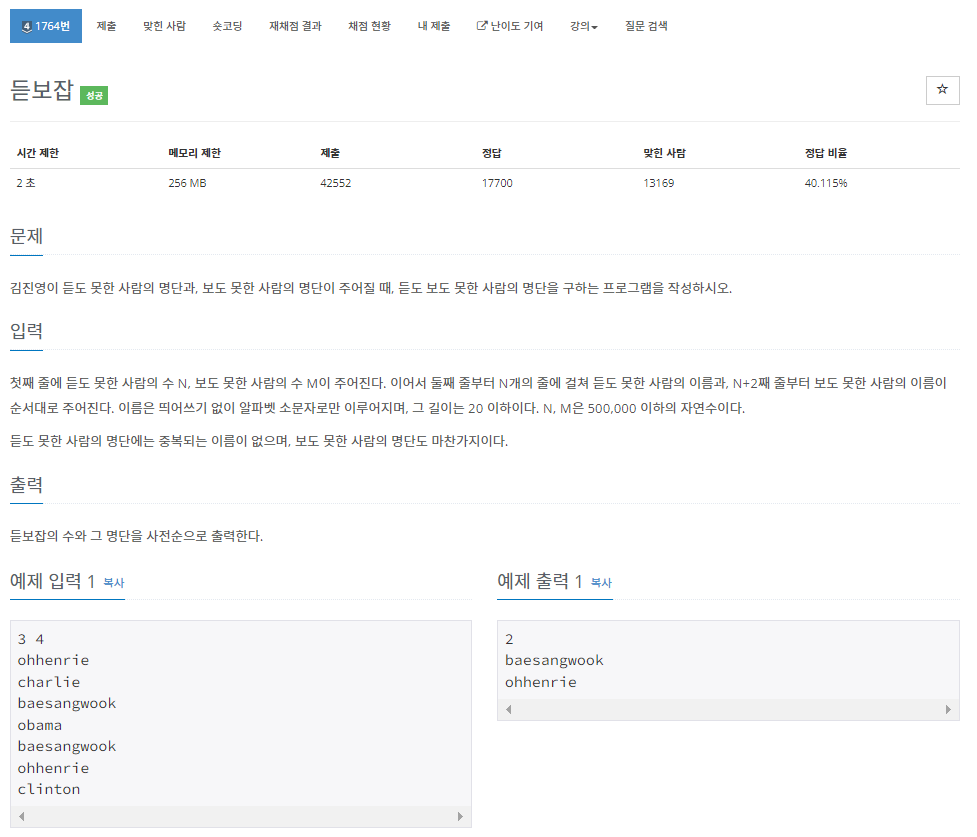Click the 예제 출력 1 heading

coord(540,581)
